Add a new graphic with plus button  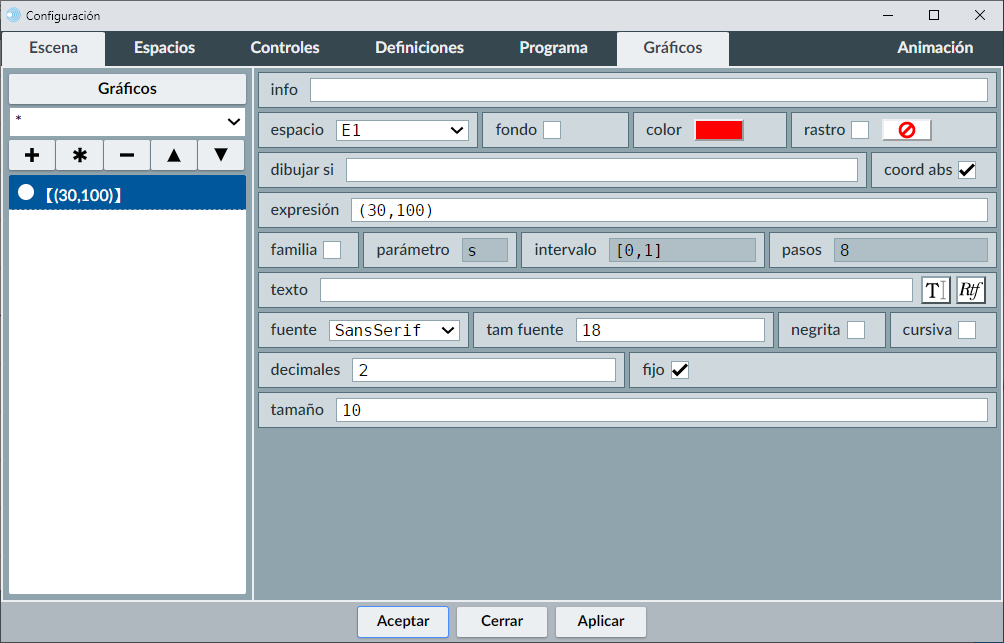coord(32,155)
